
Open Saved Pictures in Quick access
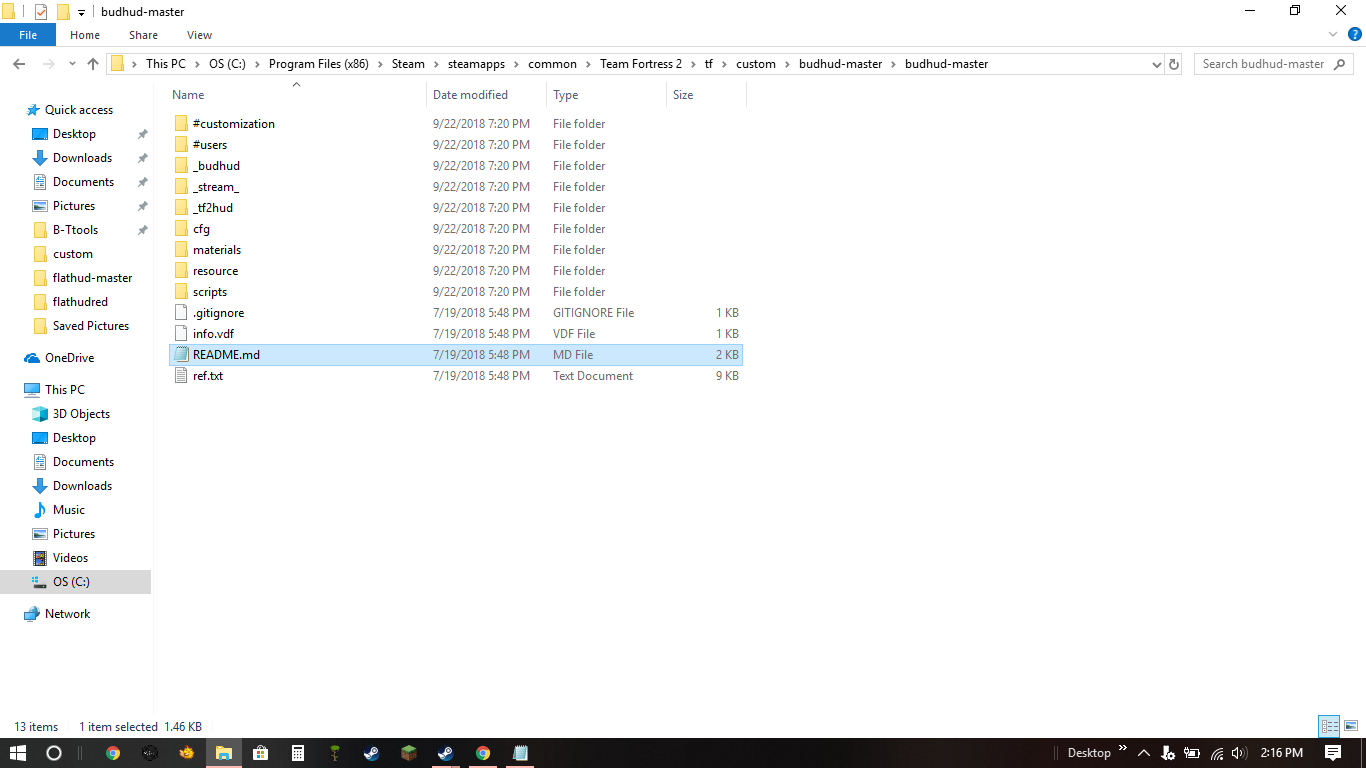click(90, 326)
